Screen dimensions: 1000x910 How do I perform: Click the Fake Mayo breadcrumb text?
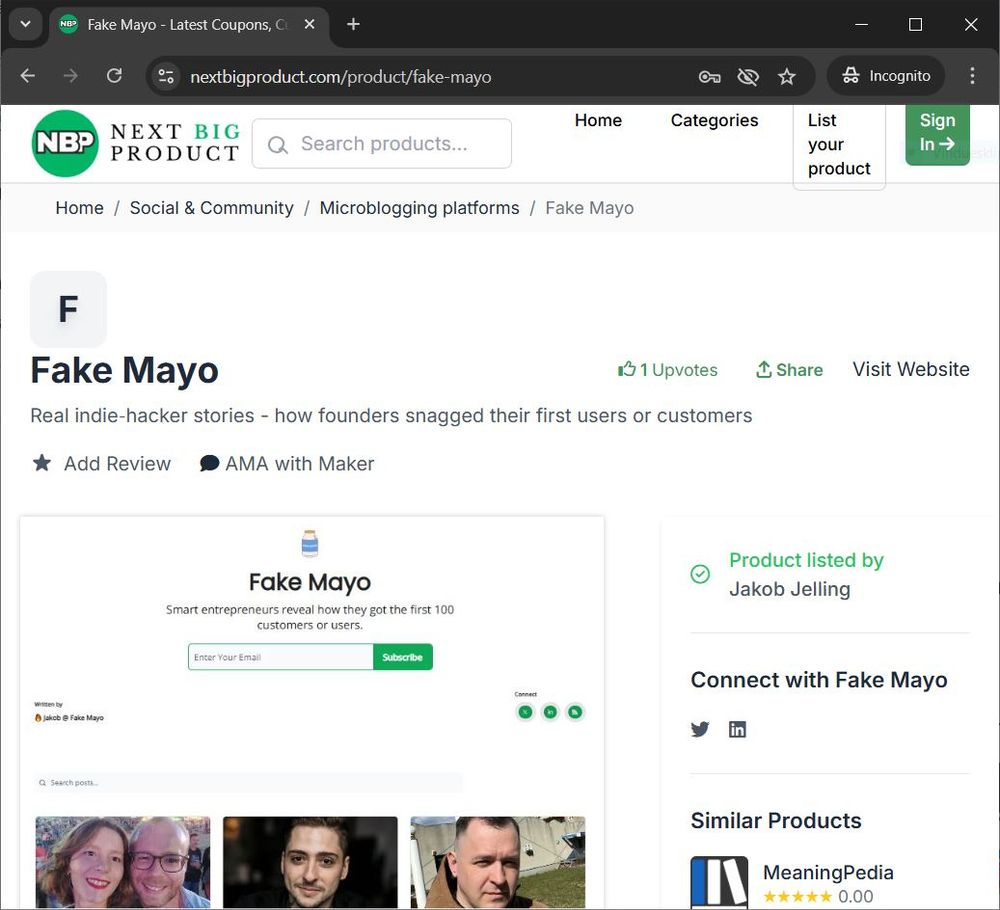589,208
